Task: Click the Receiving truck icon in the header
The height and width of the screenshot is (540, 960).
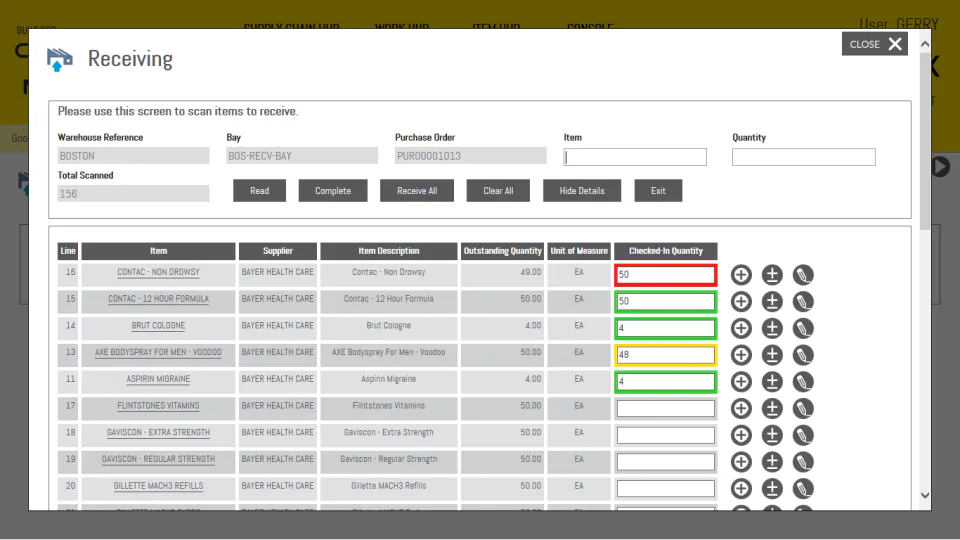Action: [x=59, y=59]
